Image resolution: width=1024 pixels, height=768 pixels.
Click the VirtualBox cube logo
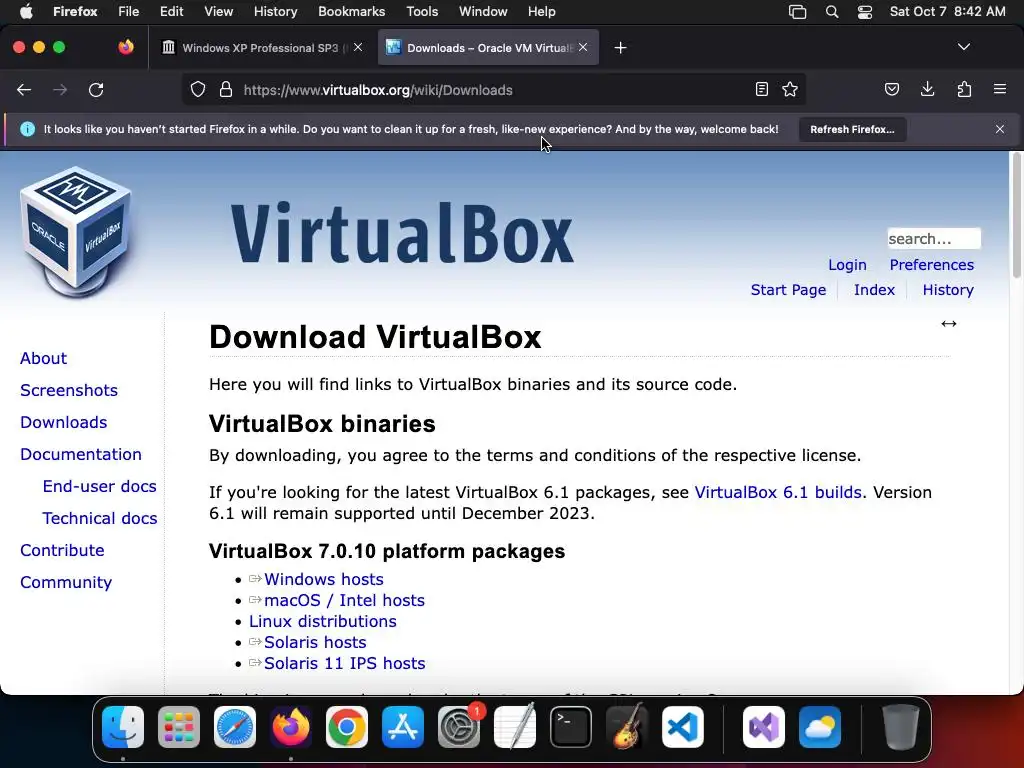[76, 232]
